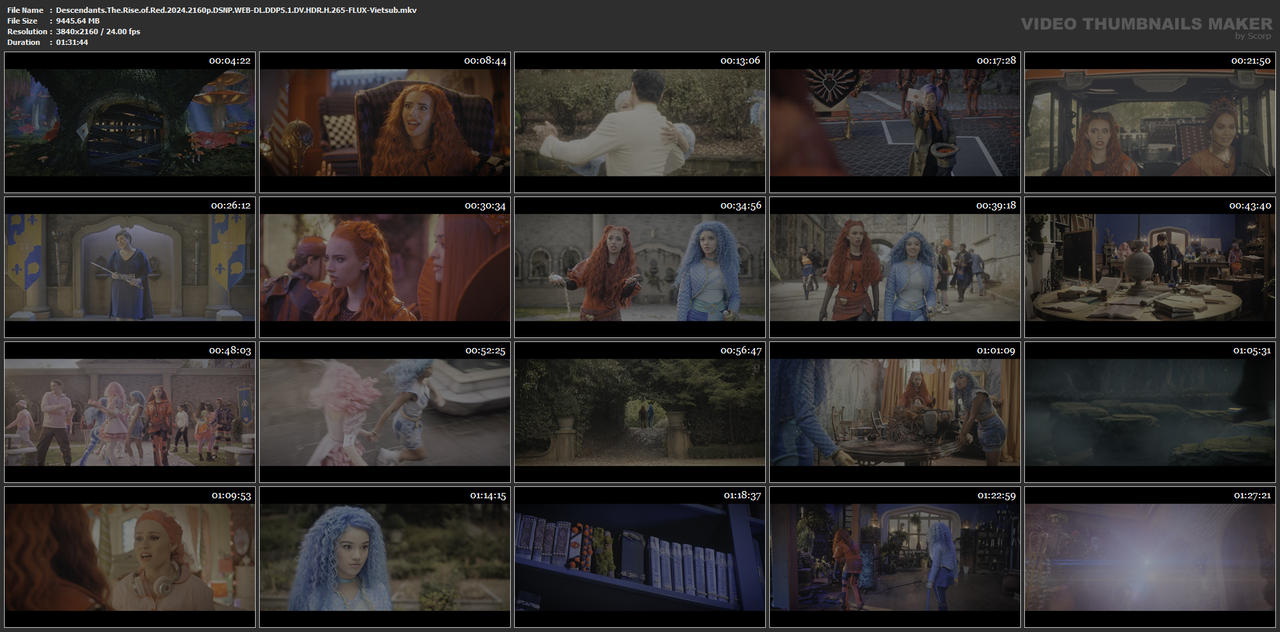This screenshot has width=1280, height=632.
Task: Select the 00:43:40 study room frame
Action: click(x=1150, y=267)
